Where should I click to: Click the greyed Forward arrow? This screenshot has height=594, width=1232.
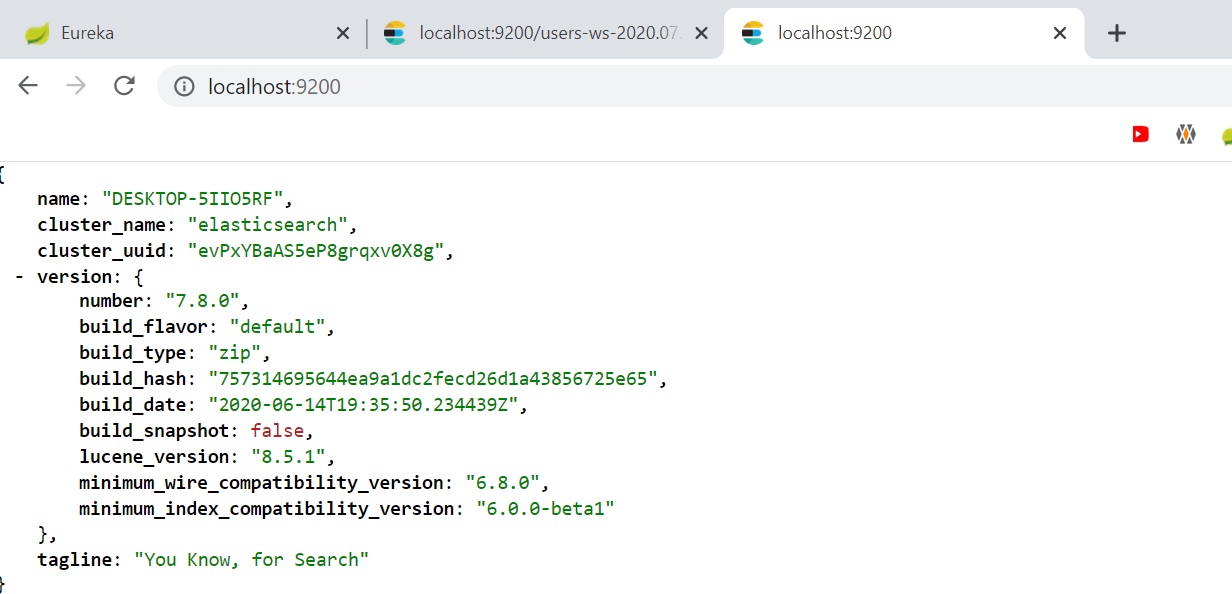76,86
